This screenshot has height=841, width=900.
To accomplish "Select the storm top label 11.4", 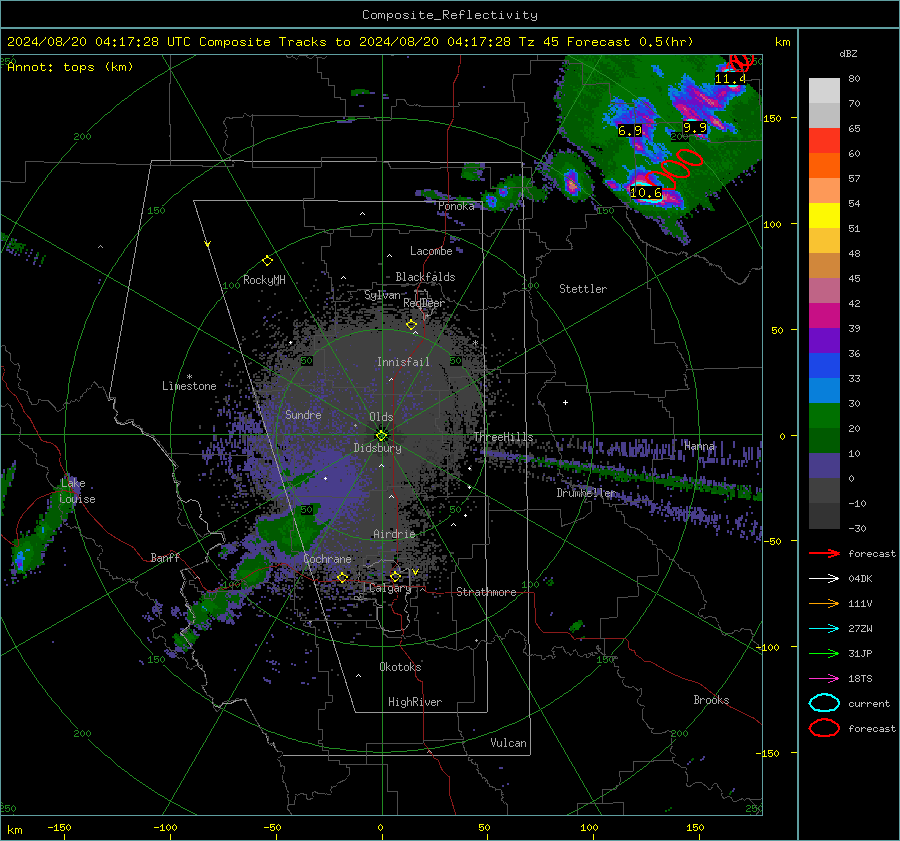I will (x=730, y=79).
